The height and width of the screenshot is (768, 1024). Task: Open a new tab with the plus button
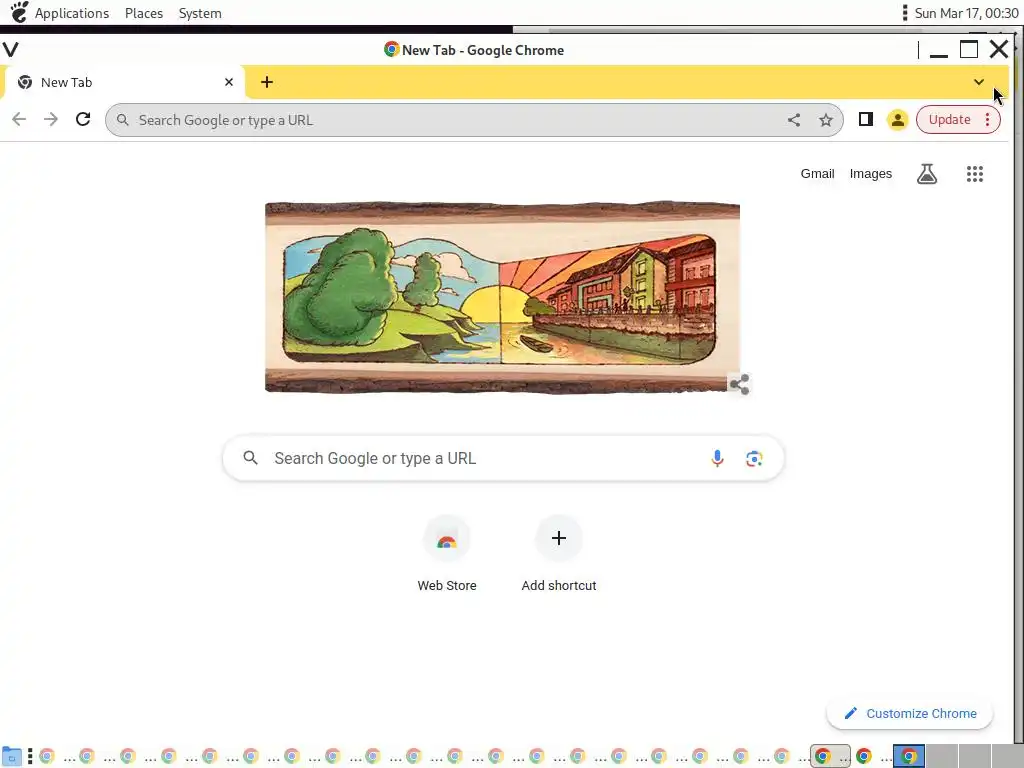coord(266,82)
